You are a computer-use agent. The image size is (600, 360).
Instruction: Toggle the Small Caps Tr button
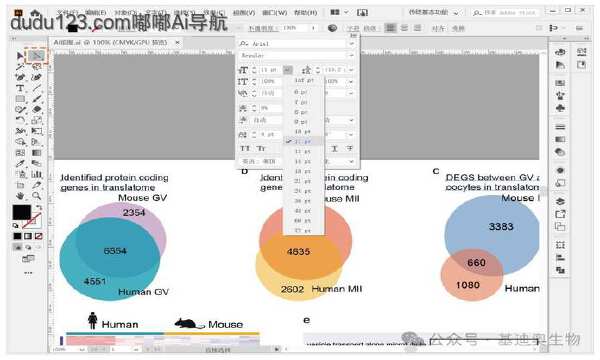261,148
